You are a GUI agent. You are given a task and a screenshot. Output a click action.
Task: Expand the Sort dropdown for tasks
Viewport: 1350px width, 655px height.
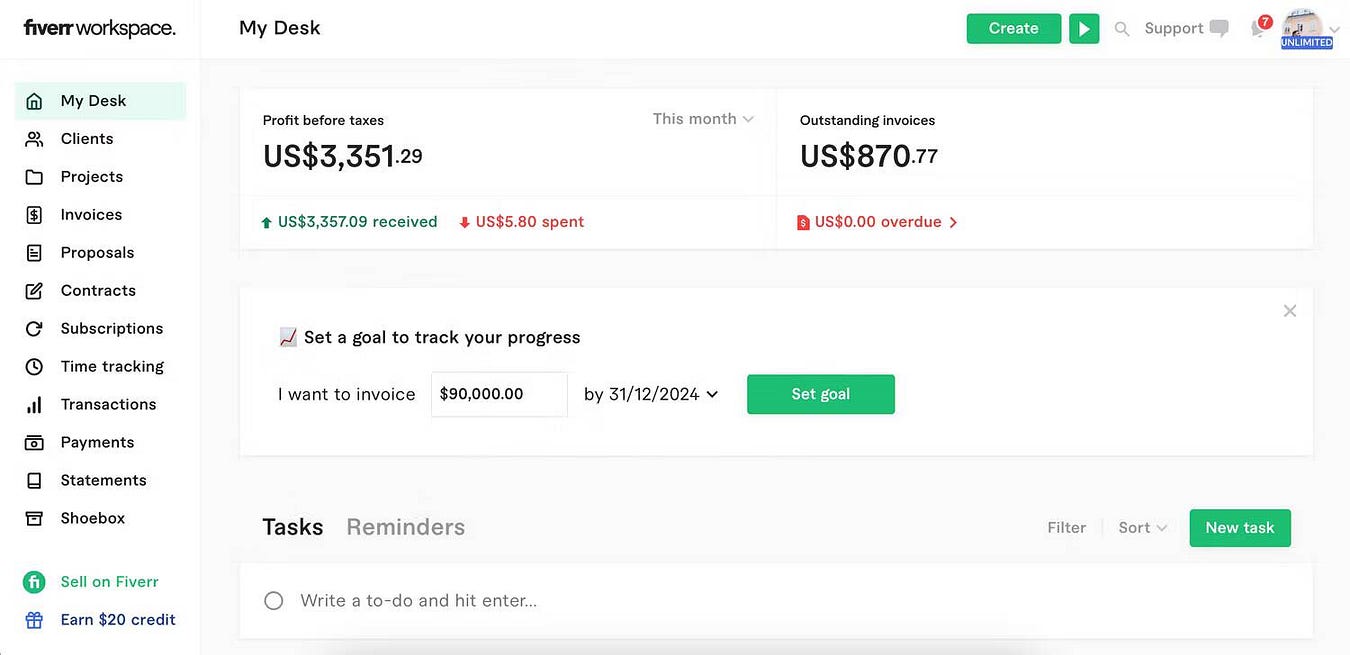click(1143, 528)
